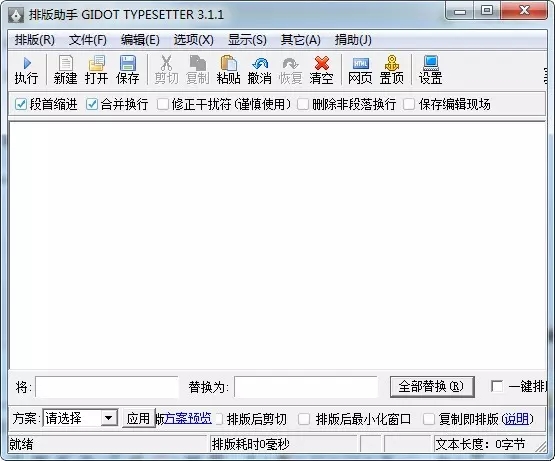Open the 网页 HTML icon

pos(360,70)
